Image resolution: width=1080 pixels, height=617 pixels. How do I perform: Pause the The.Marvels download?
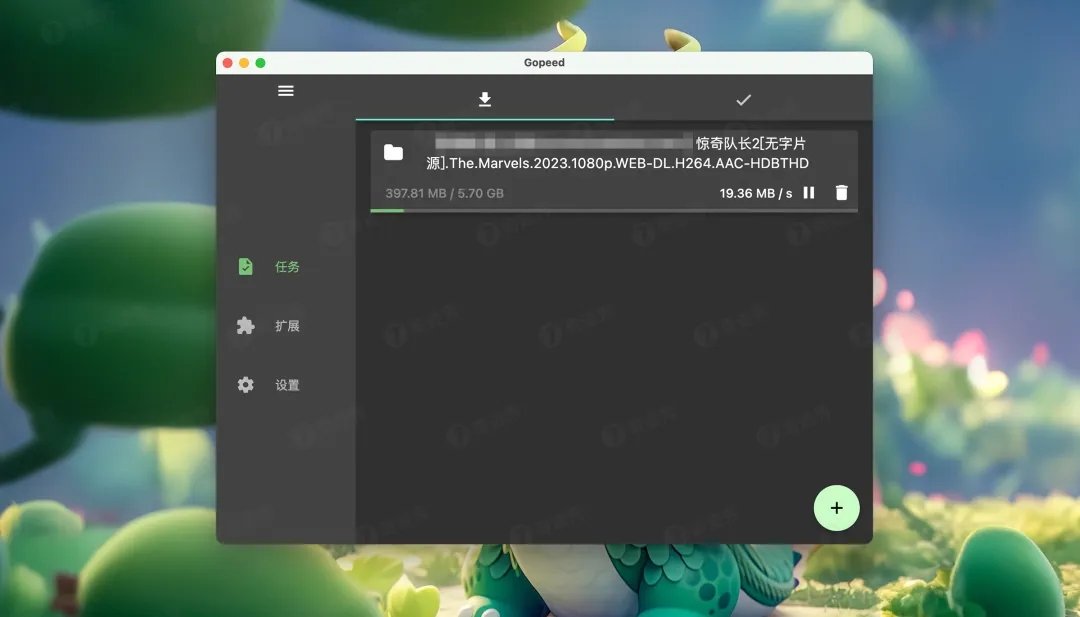pyautogui.click(x=809, y=193)
